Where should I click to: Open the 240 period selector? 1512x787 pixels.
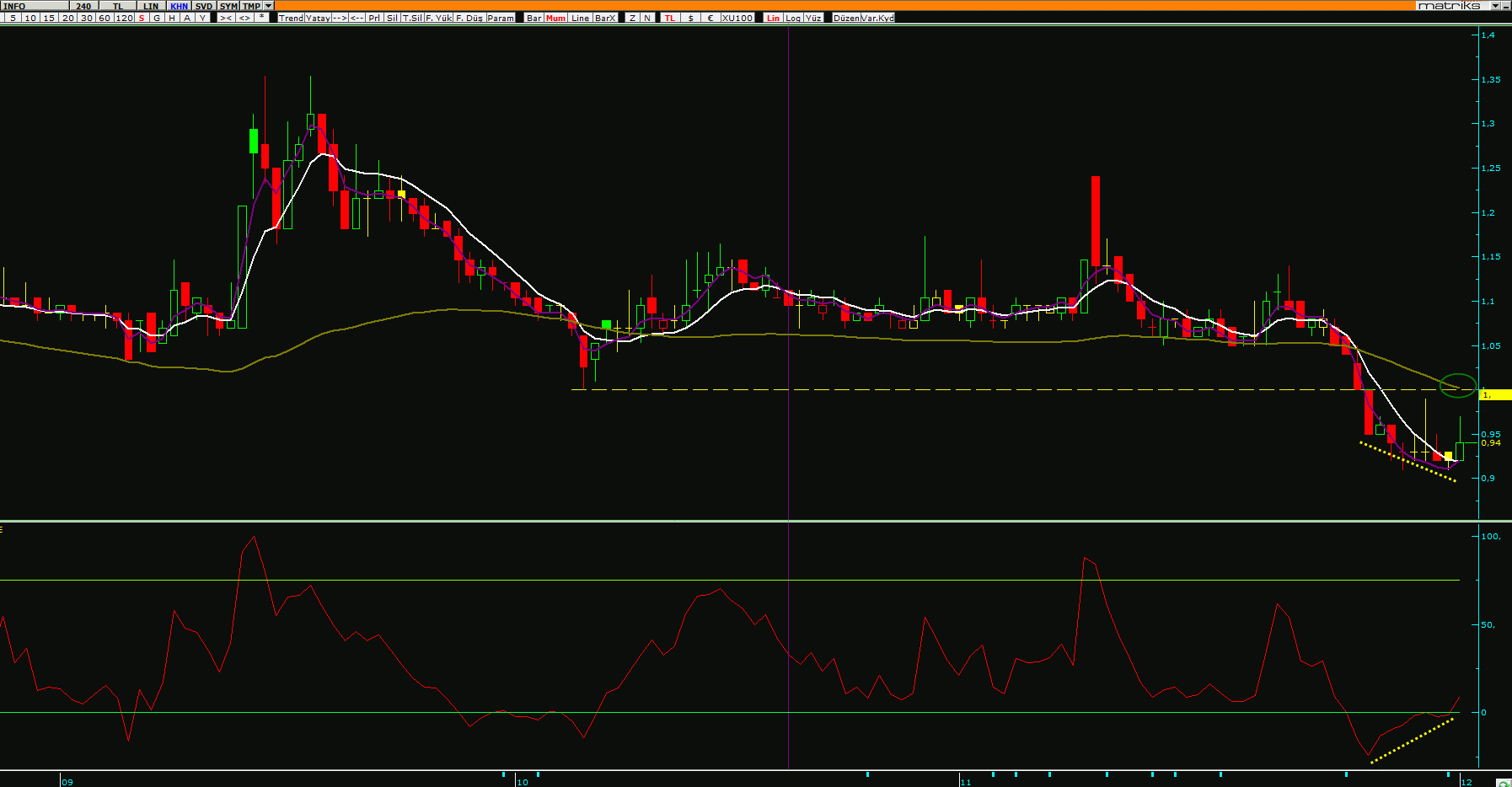click(x=83, y=6)
